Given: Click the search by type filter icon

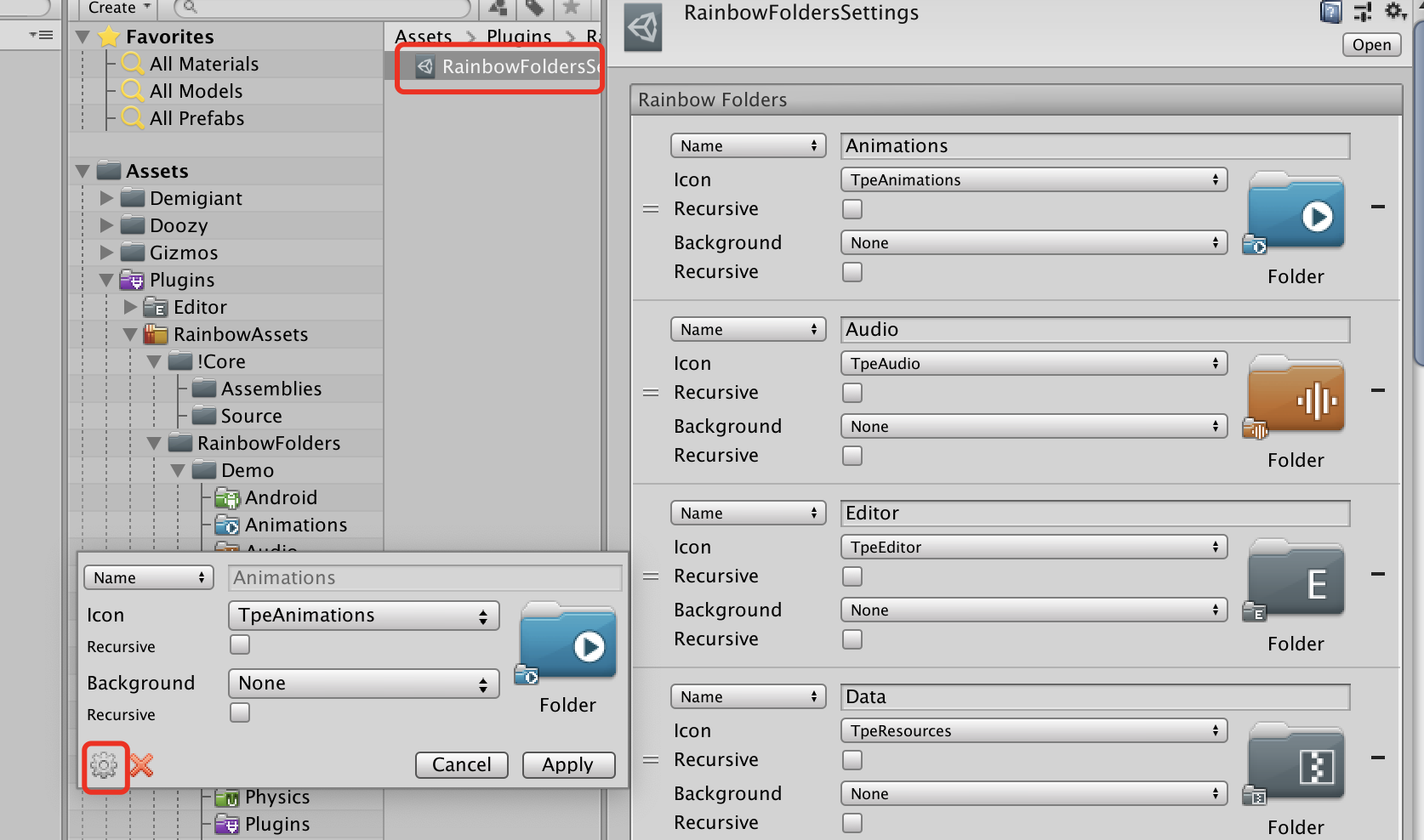Looking at the screenshot, I should point(498,8).
